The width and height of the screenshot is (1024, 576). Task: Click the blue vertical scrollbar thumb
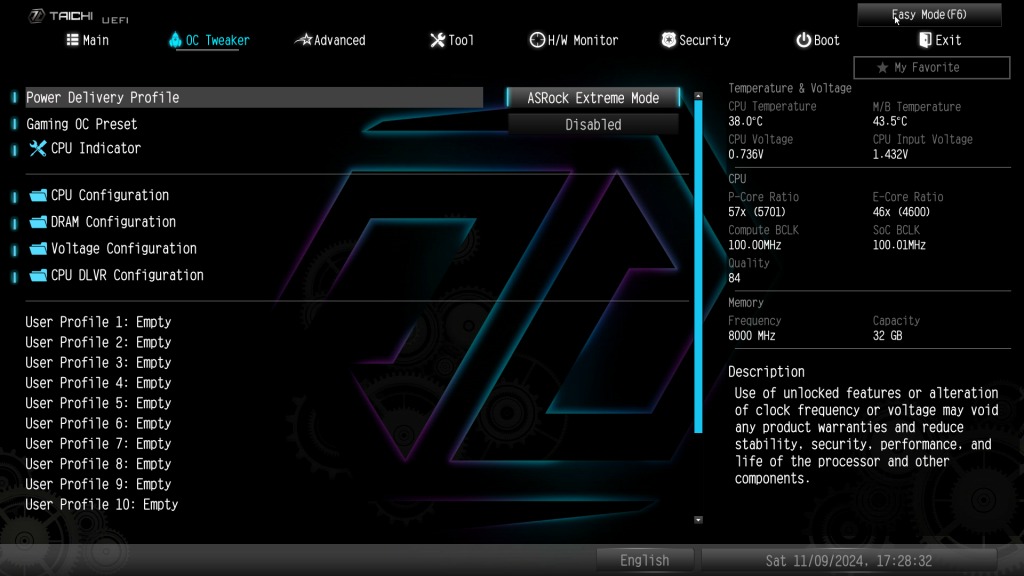coord(698,266)
